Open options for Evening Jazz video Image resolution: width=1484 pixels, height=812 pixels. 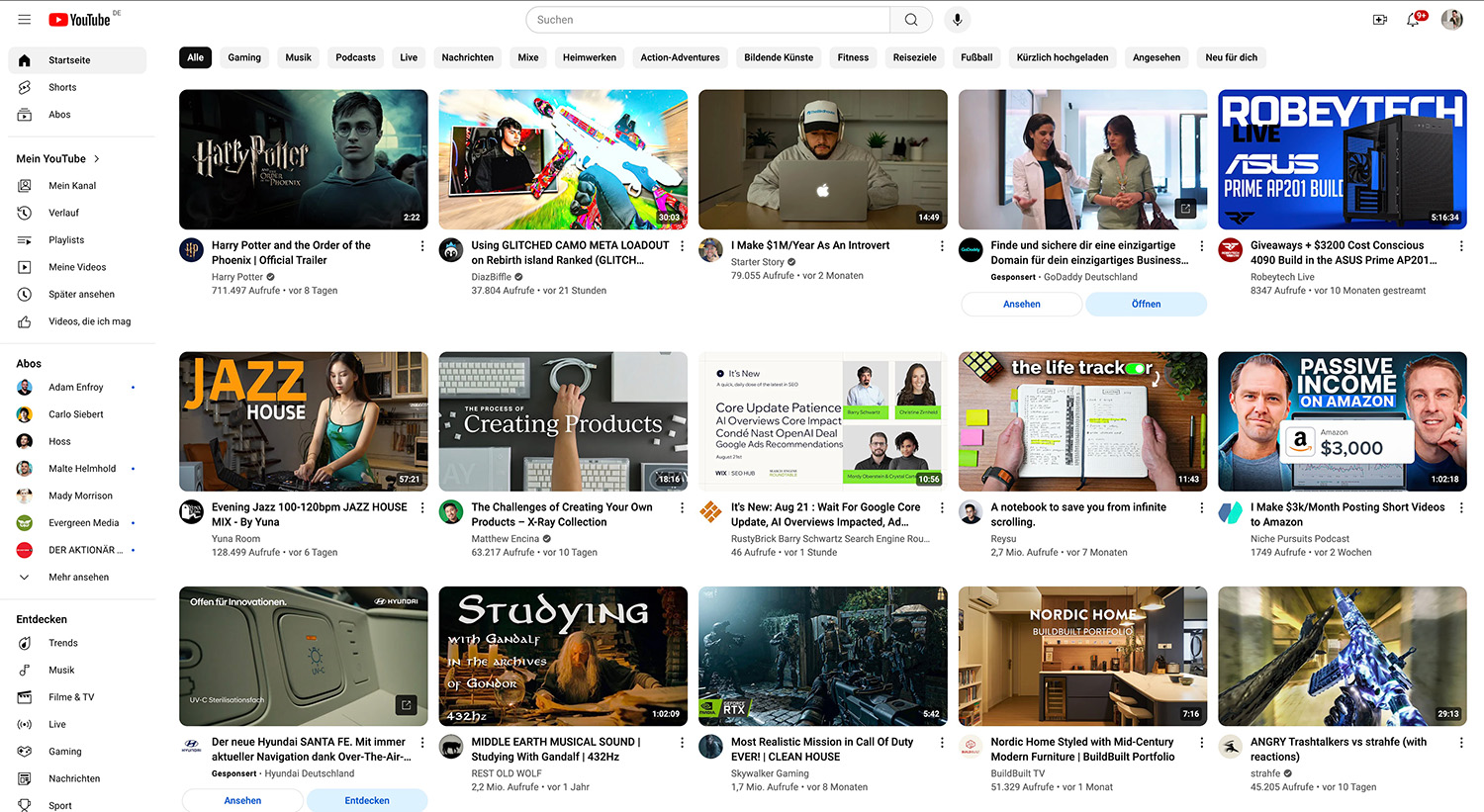coord(422,508)
